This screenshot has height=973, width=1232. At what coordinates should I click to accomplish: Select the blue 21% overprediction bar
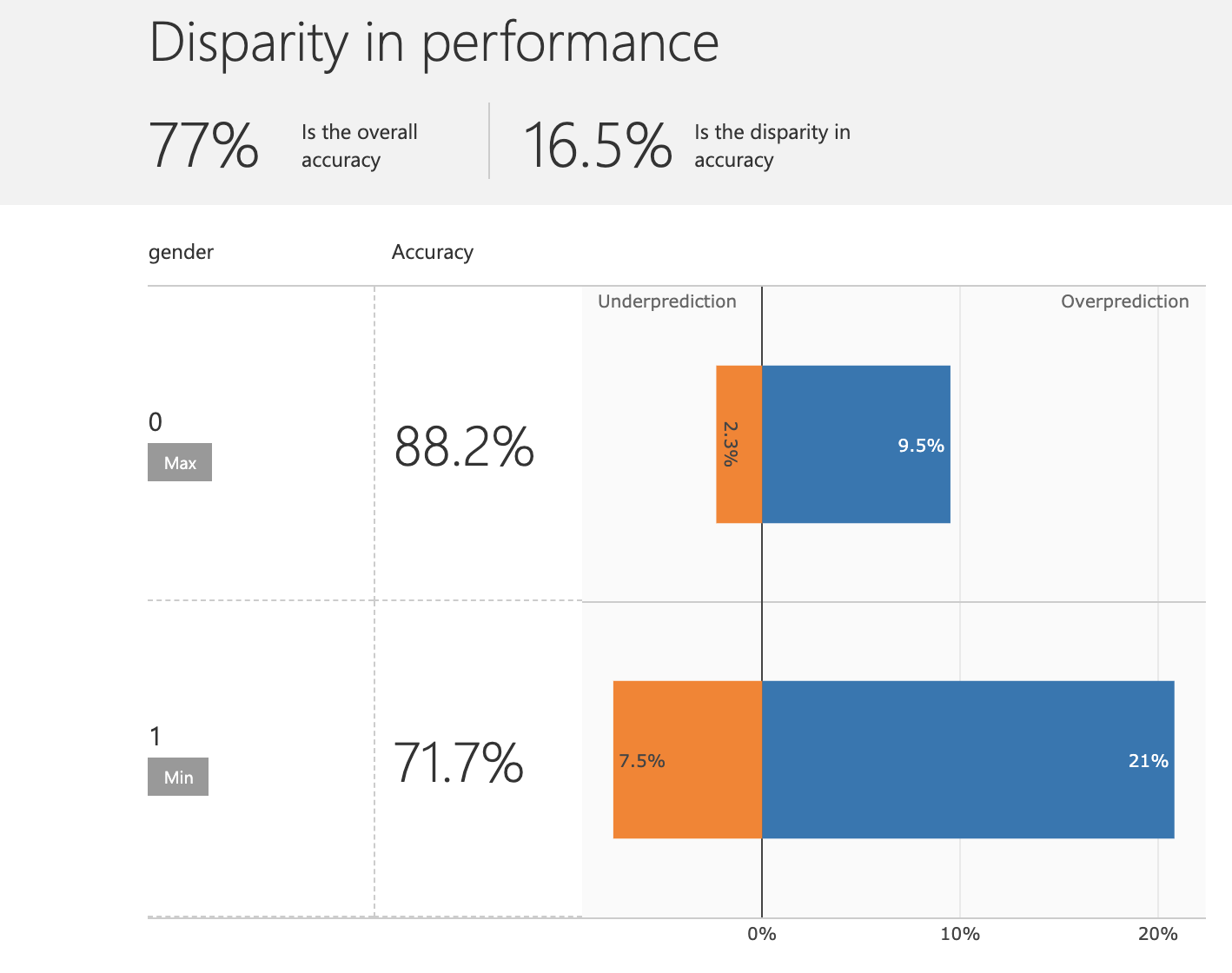click(968, 759)
